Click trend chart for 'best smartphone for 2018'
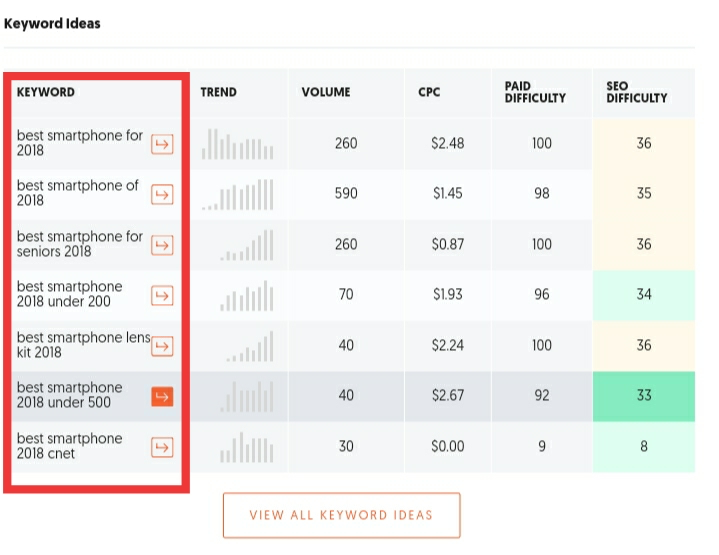The width and height of the screenshot is (719, 555). (x=237, y=144)
